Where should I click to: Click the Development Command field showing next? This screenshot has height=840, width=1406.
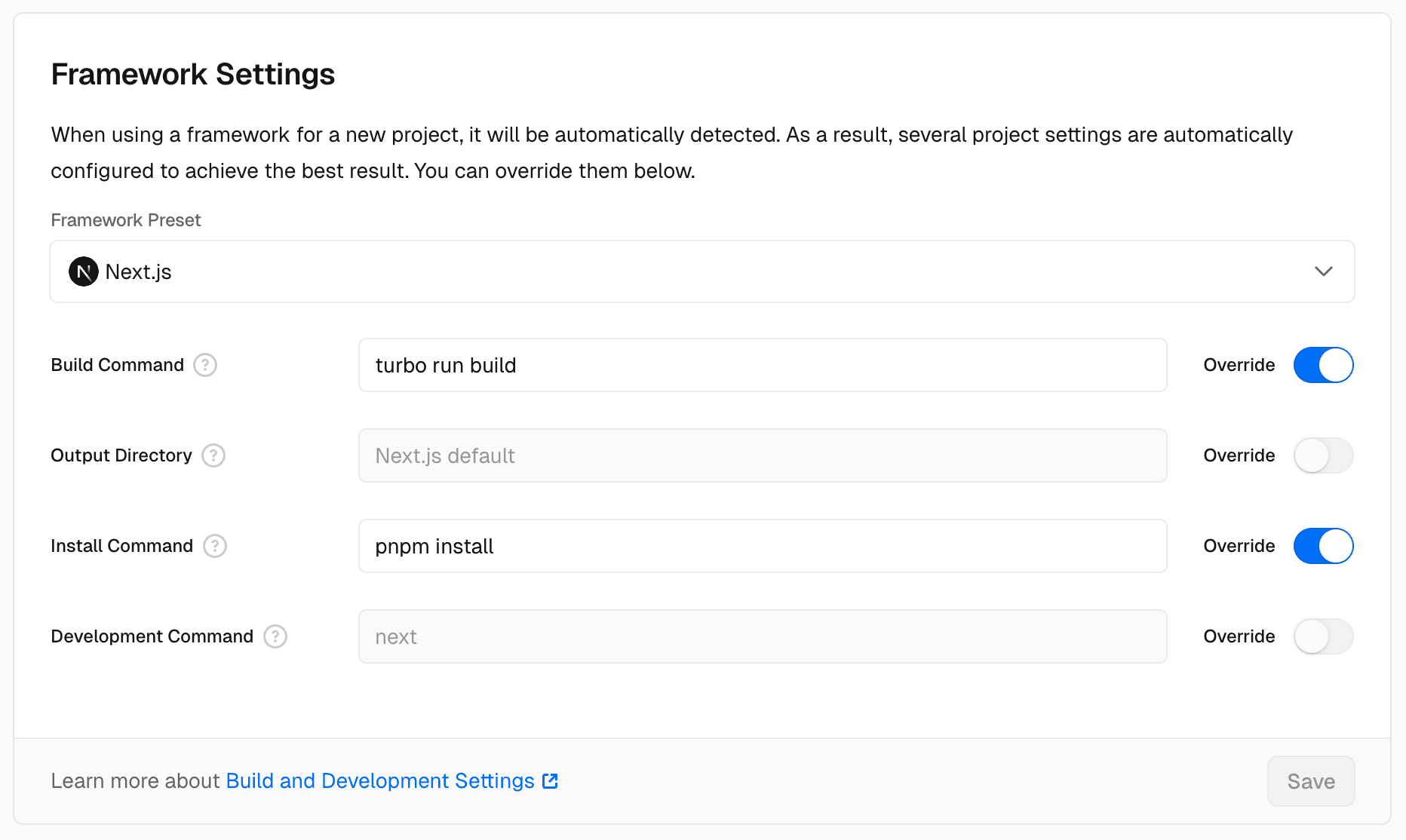pos(762,636)
